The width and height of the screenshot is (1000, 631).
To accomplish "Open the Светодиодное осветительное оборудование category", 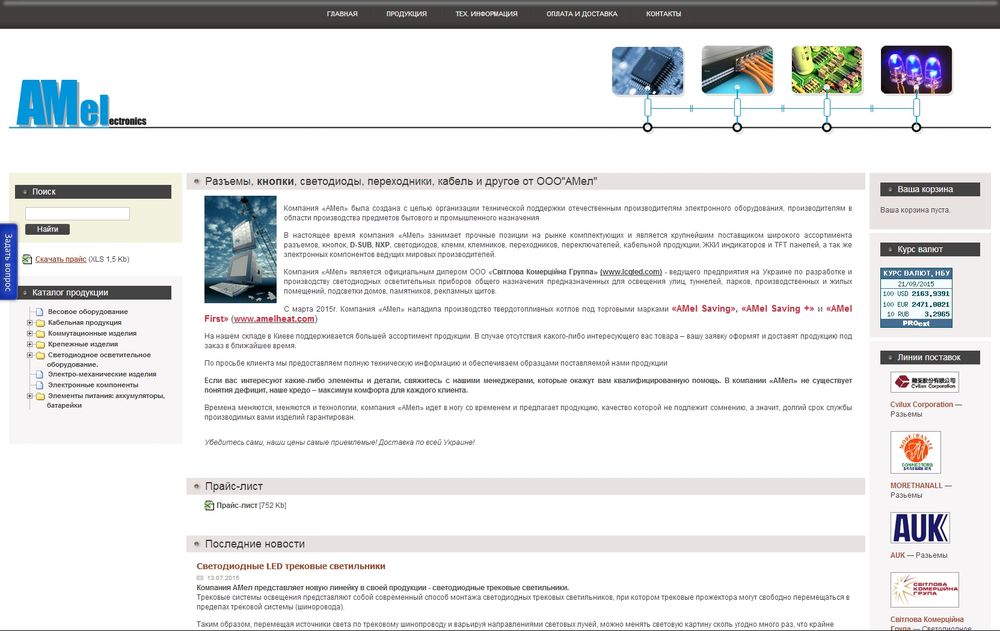I will 99,360.
